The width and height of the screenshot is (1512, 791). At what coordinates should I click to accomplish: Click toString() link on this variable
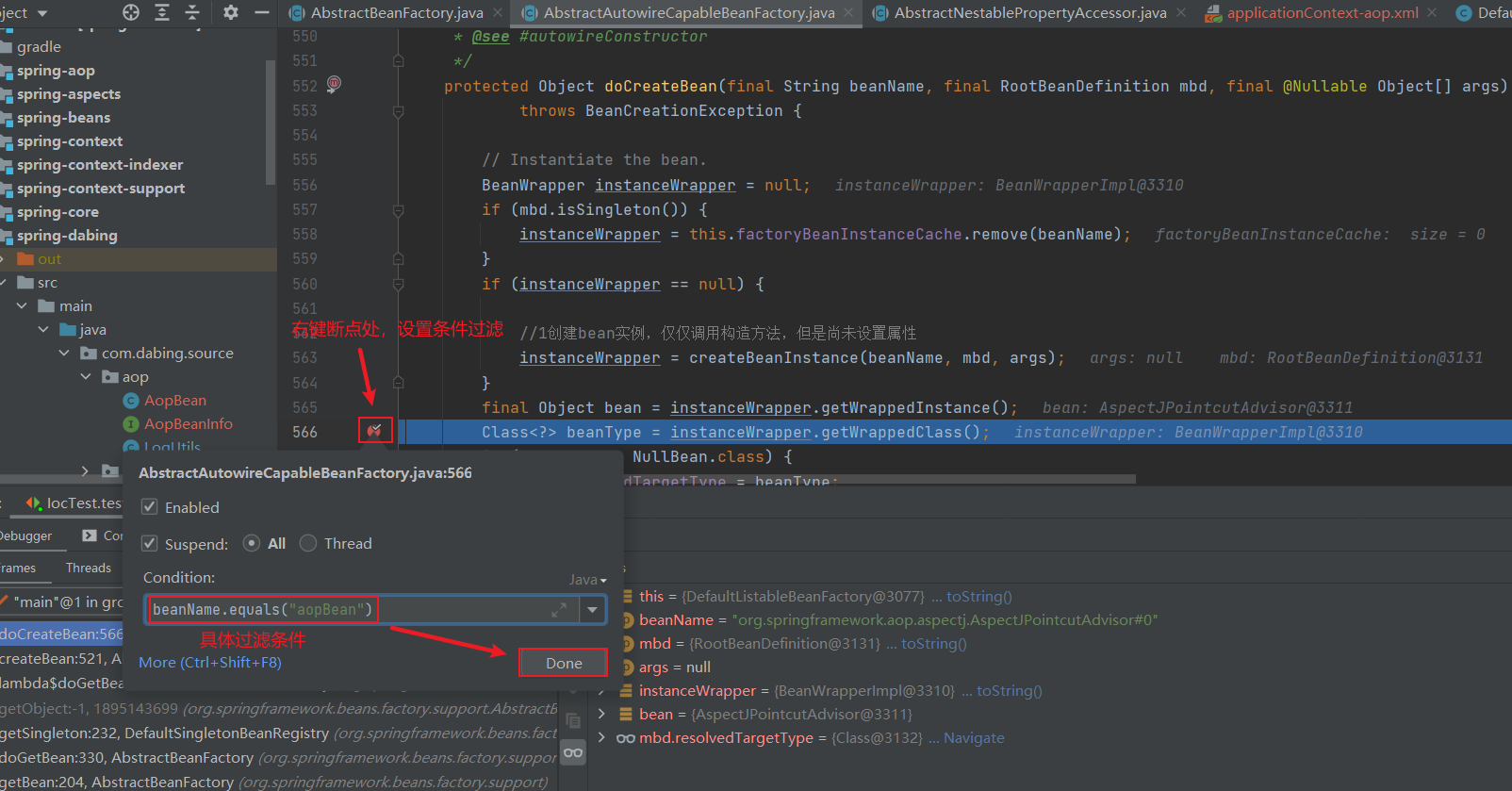(979, 597)
